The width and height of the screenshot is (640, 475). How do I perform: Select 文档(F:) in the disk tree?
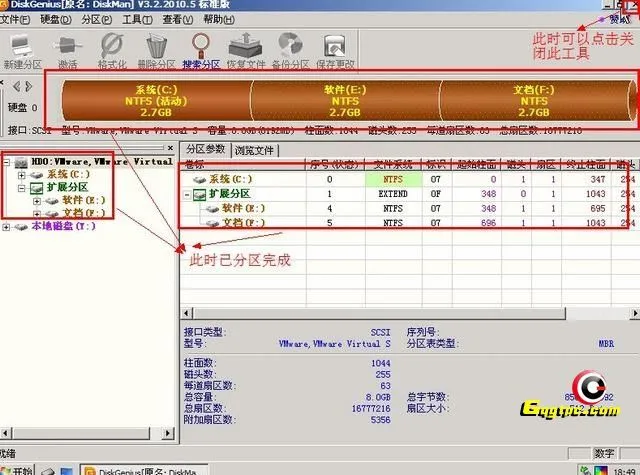[x=83, y=213]
